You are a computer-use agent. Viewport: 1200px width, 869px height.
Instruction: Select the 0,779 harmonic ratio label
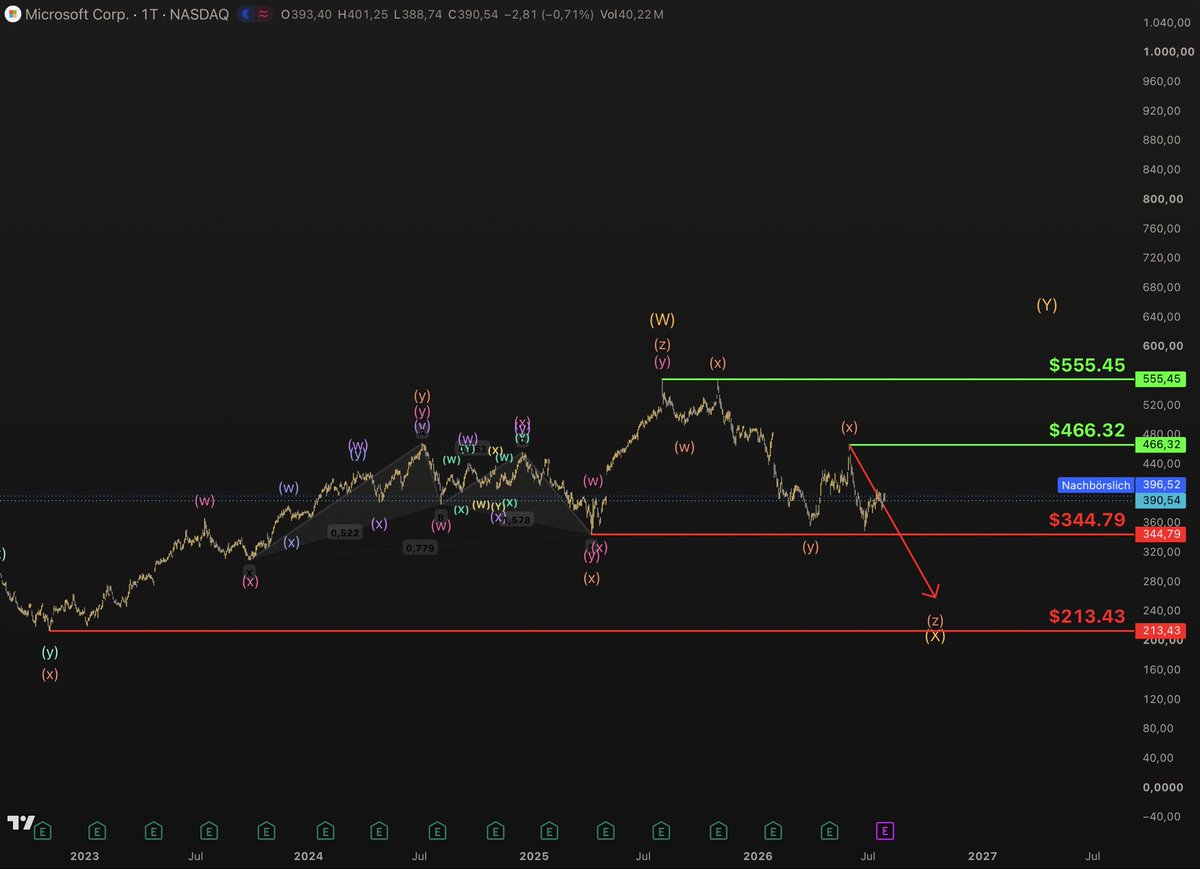click(x=420, y=548)
